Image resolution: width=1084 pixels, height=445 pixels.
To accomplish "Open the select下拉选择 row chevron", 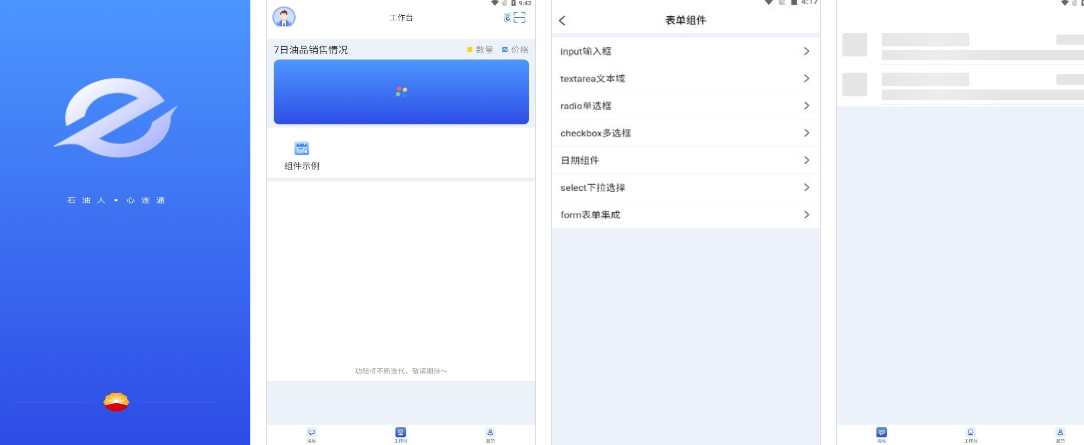I will click(x=806, y=187).
